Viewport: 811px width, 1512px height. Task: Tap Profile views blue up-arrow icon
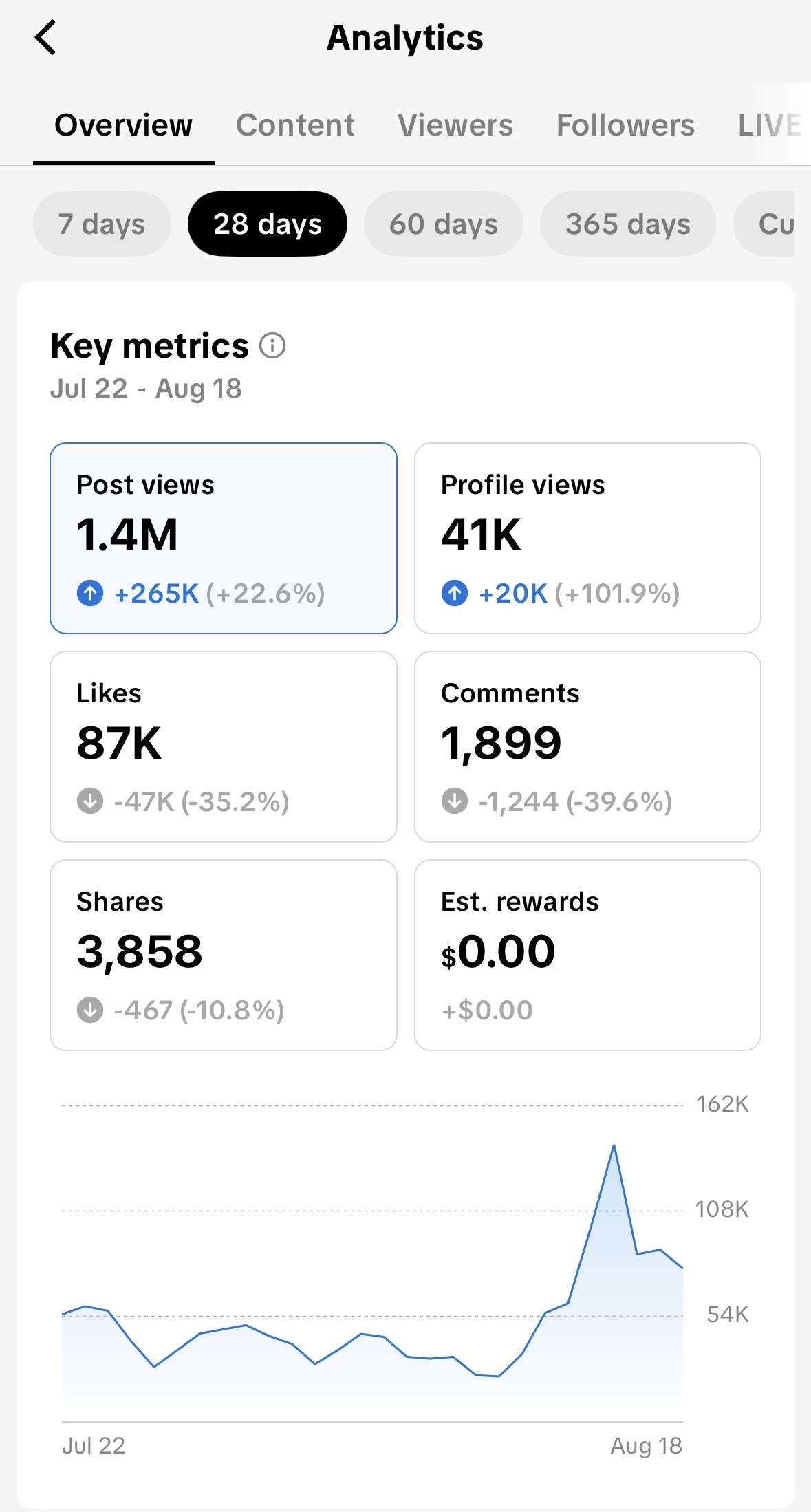coord(455,593)
